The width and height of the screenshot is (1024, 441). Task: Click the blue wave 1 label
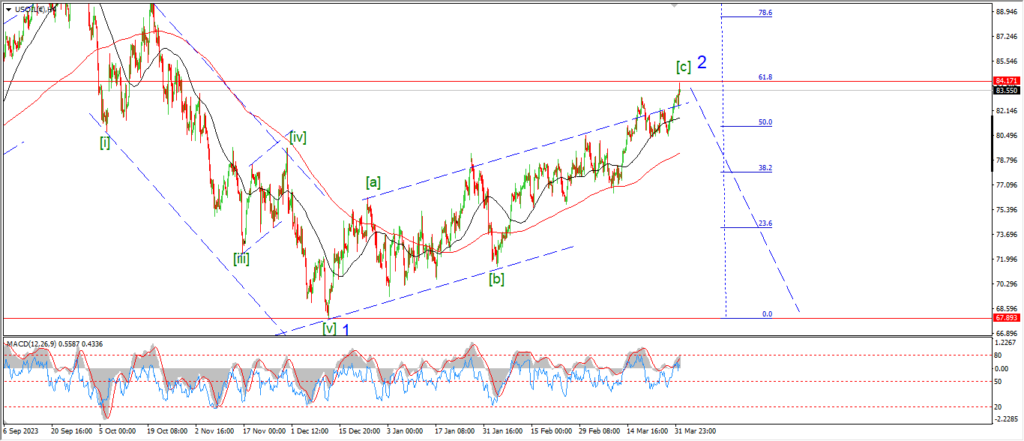tap(345, 327)
